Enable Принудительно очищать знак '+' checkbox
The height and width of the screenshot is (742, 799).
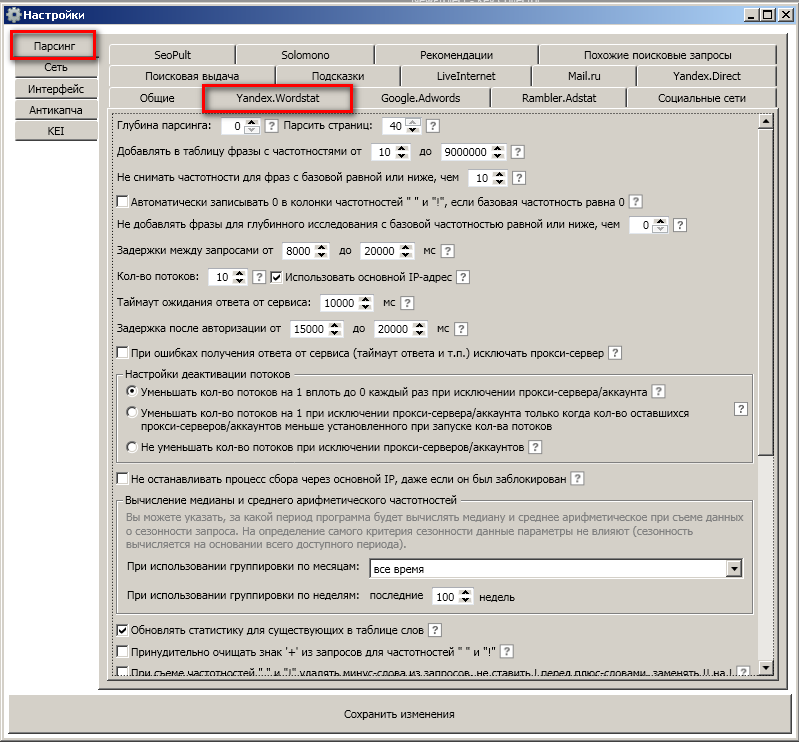tap(122, 651)
